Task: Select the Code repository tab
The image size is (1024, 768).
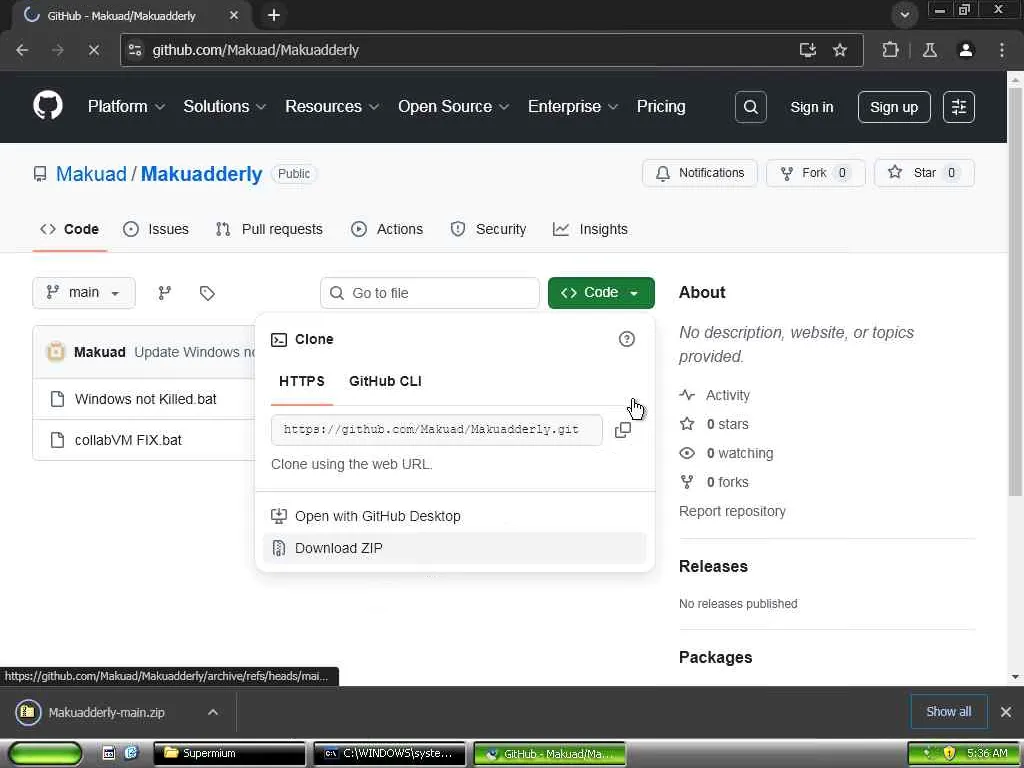Action: [69, 229]
